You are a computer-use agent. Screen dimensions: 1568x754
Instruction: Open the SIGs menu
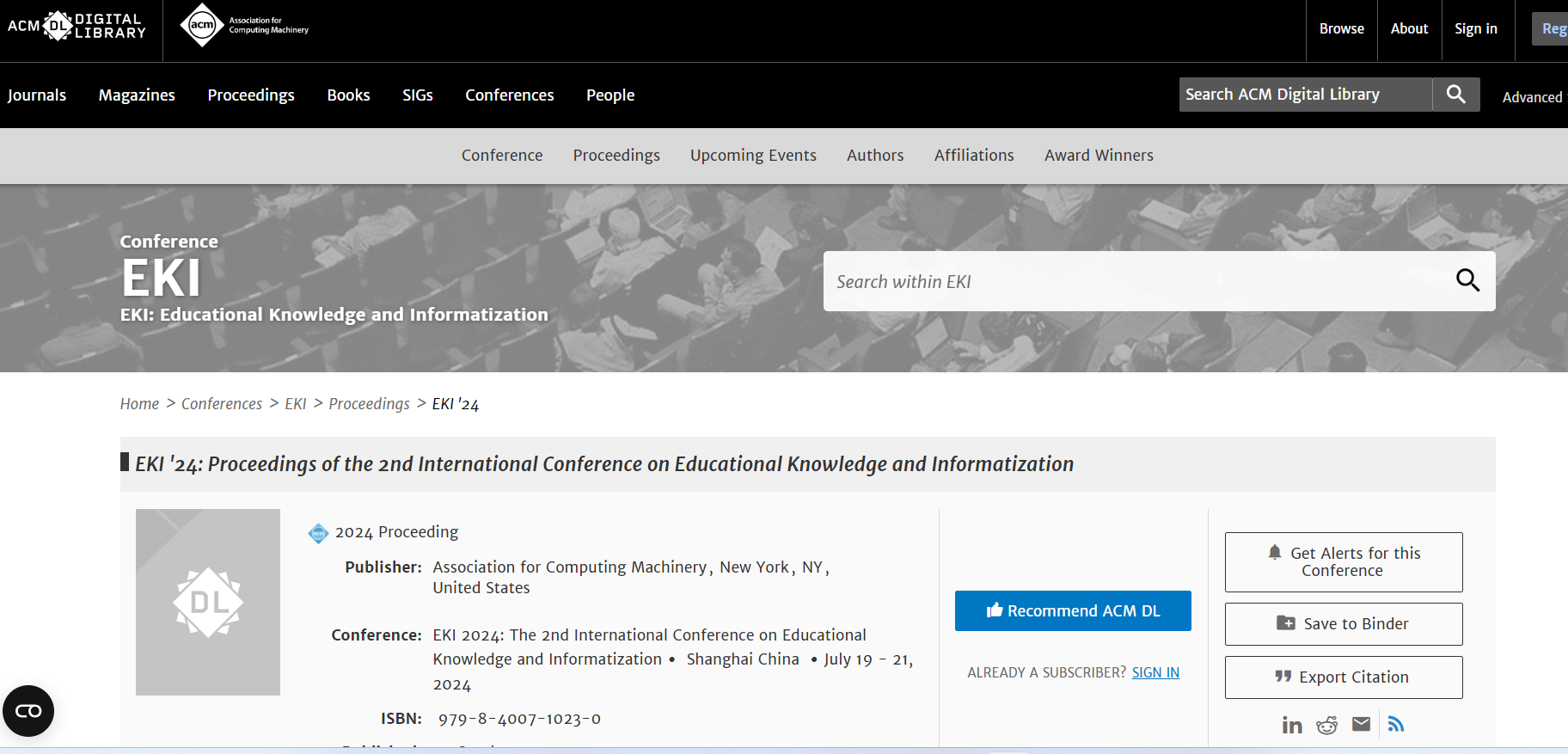(418, 95)
